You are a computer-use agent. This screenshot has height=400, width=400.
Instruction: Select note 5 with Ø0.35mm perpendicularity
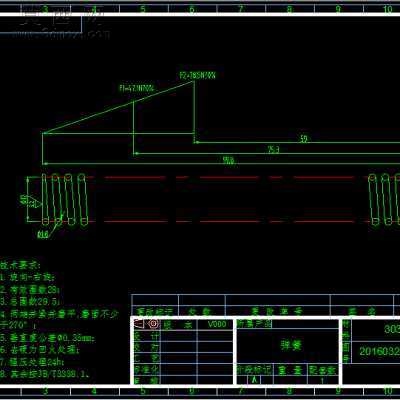pos(48,338)
